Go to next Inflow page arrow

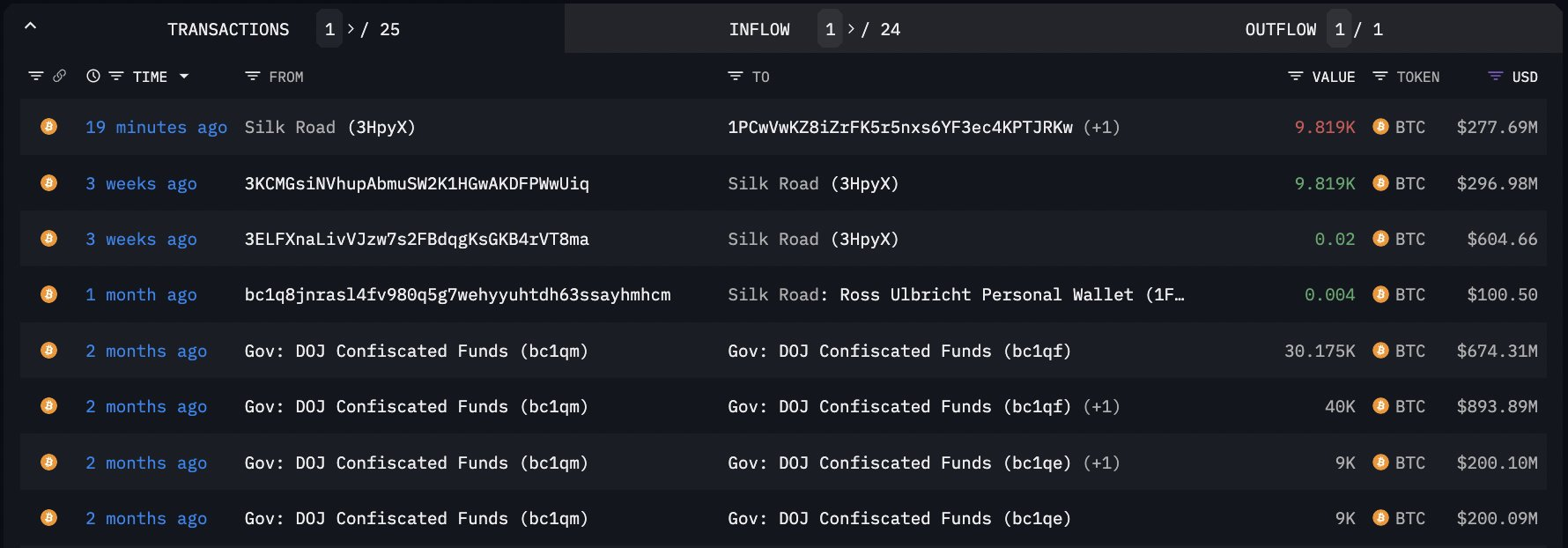coord(851,29)
